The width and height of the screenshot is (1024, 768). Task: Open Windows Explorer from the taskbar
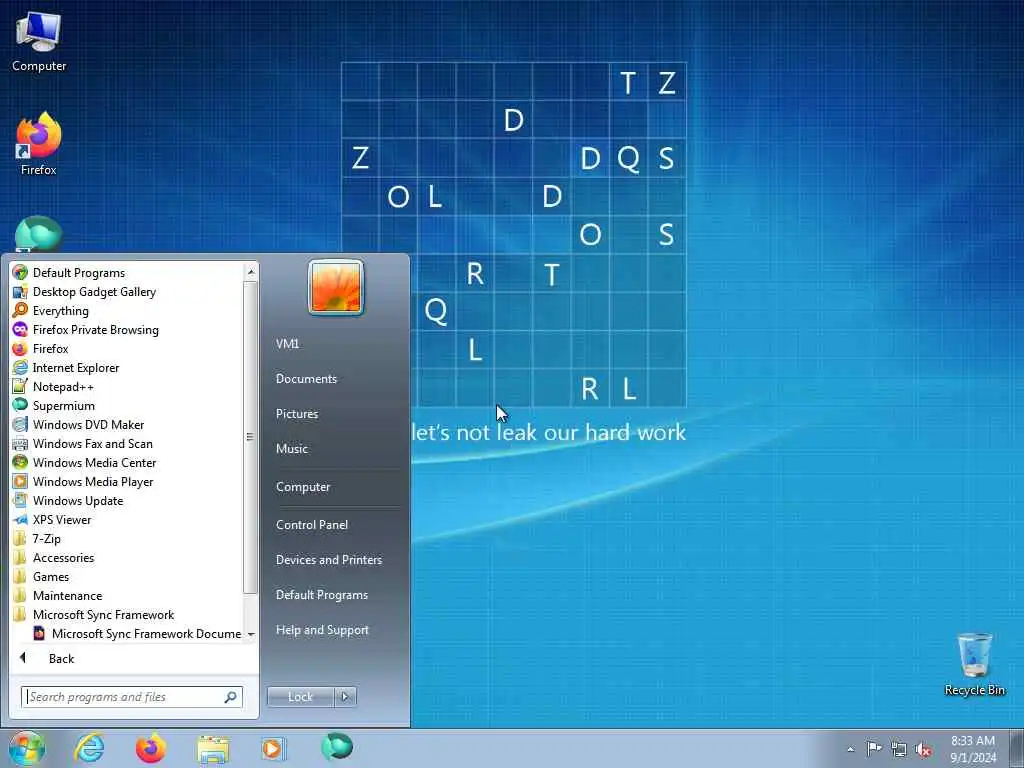tap(214, 748)
